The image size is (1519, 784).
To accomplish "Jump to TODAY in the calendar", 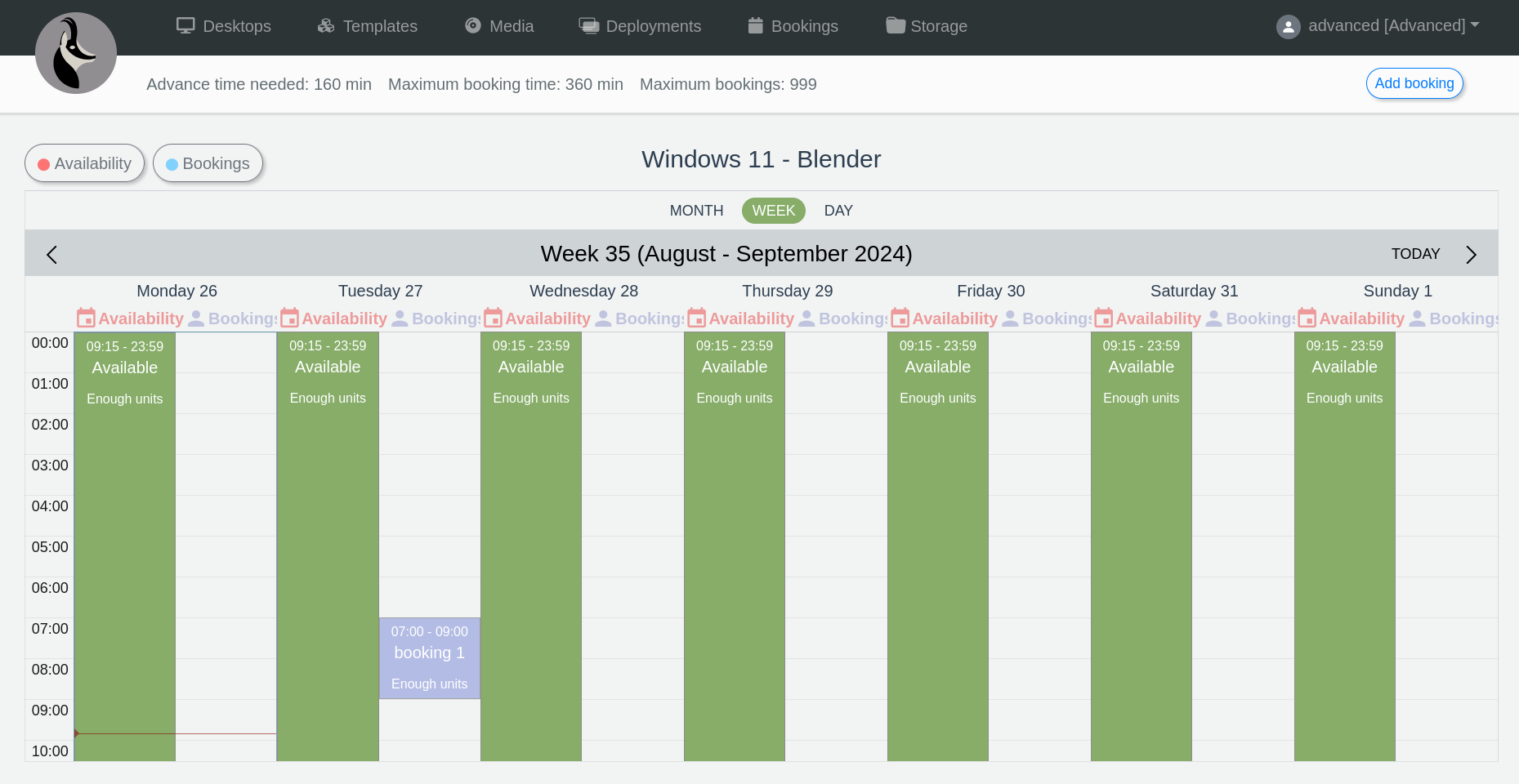I will (1415, 254).
